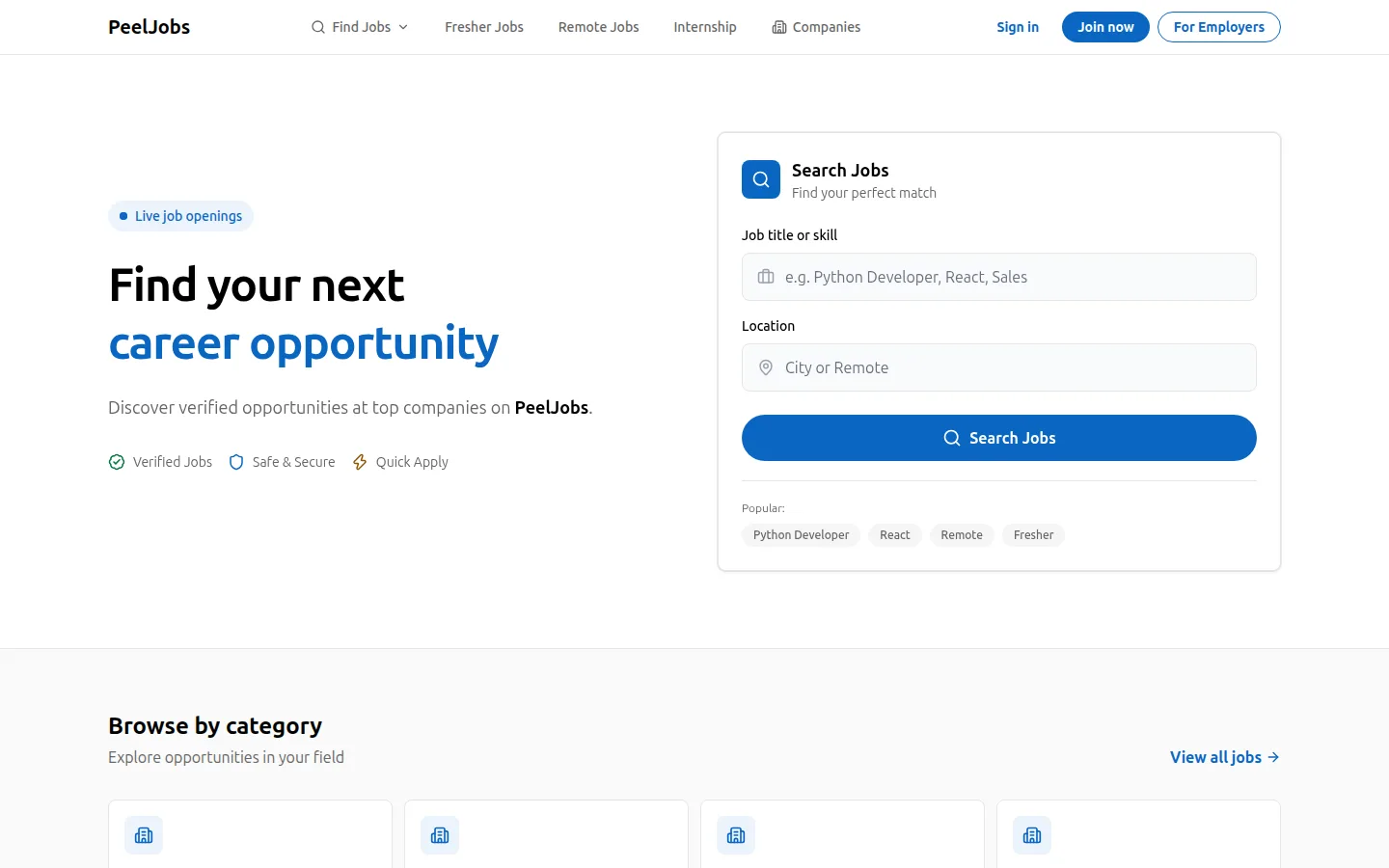Go to Remote Jobs in the navigation
The image size is (1389, 868).
598,27
